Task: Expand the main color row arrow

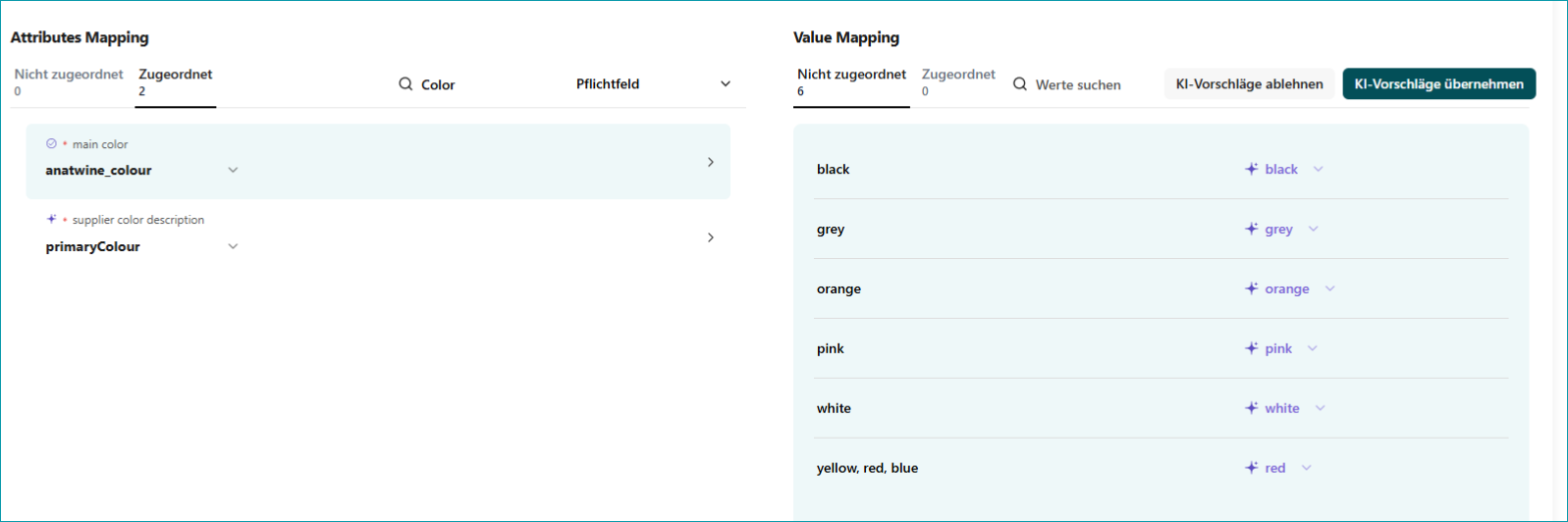Action: (711, 162)
